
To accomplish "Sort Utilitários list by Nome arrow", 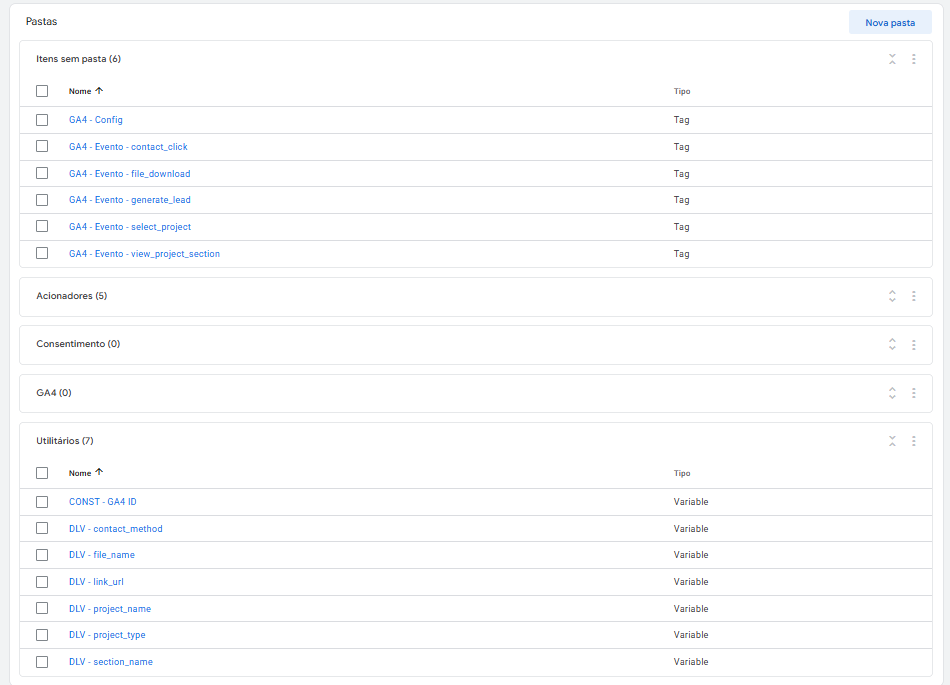I will 99,472.
